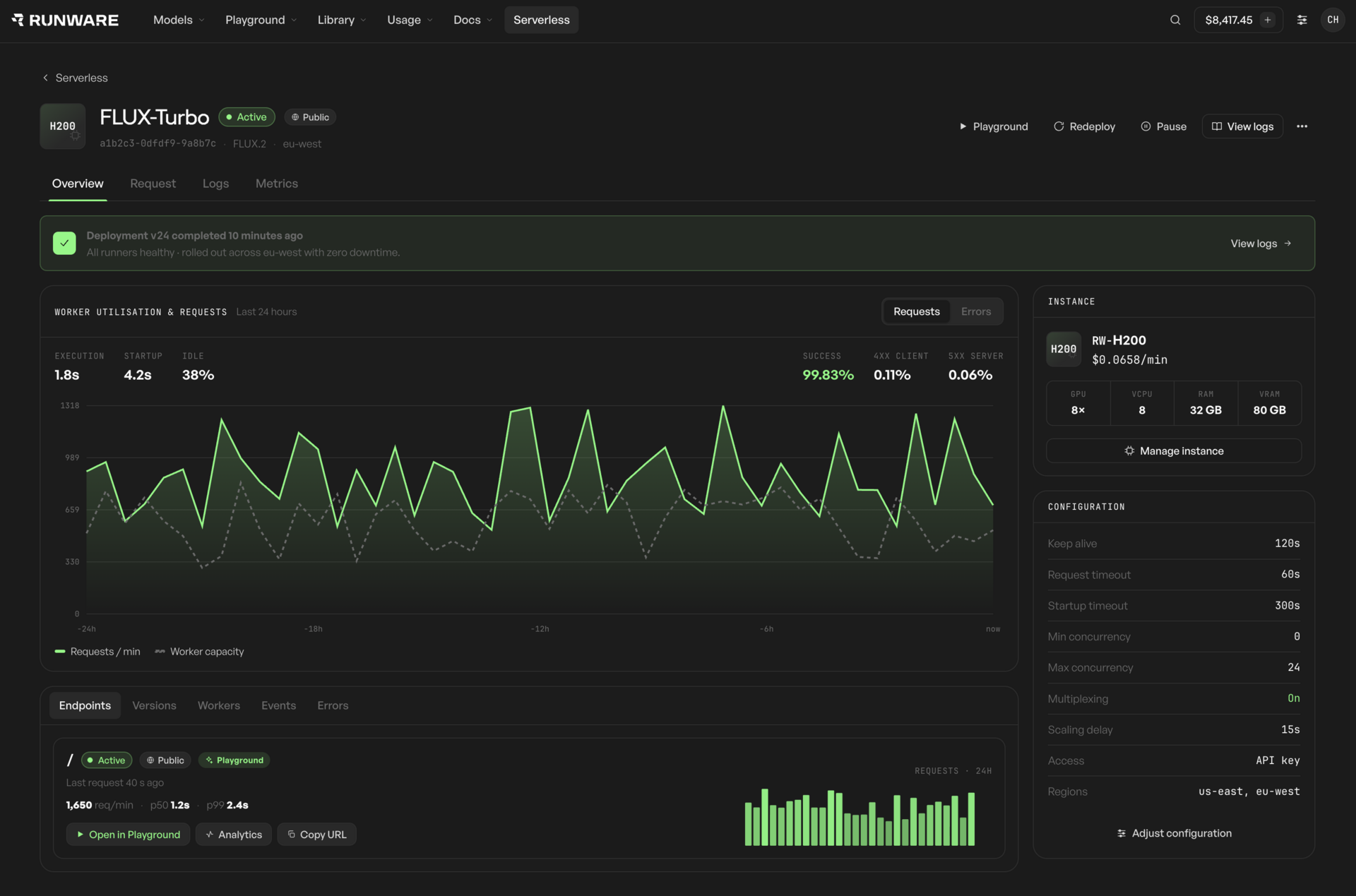Select the Overview tab
The height and width of the screenshot is (896, 1356).
(x=78, y=184)
